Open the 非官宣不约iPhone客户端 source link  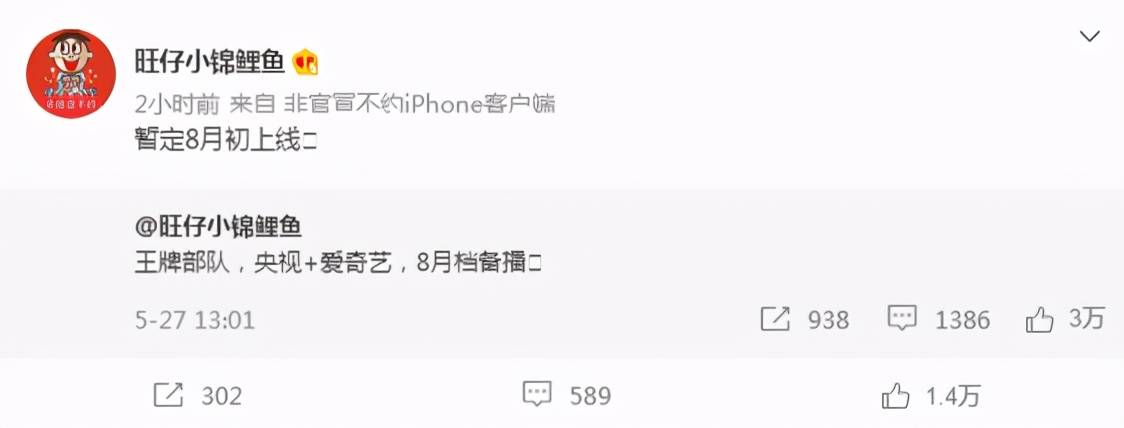420,105
